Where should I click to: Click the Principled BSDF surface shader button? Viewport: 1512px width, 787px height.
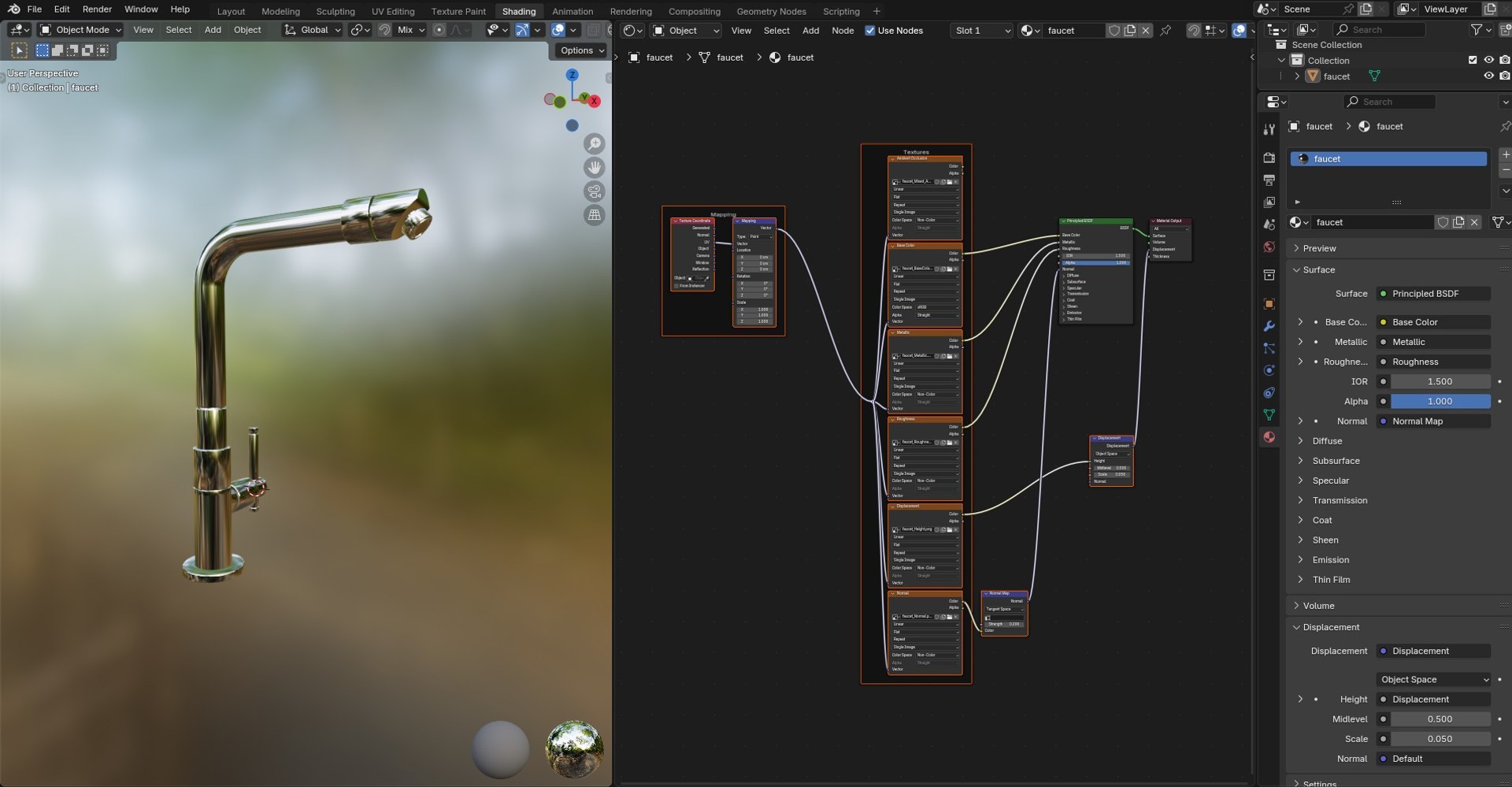1433,294
